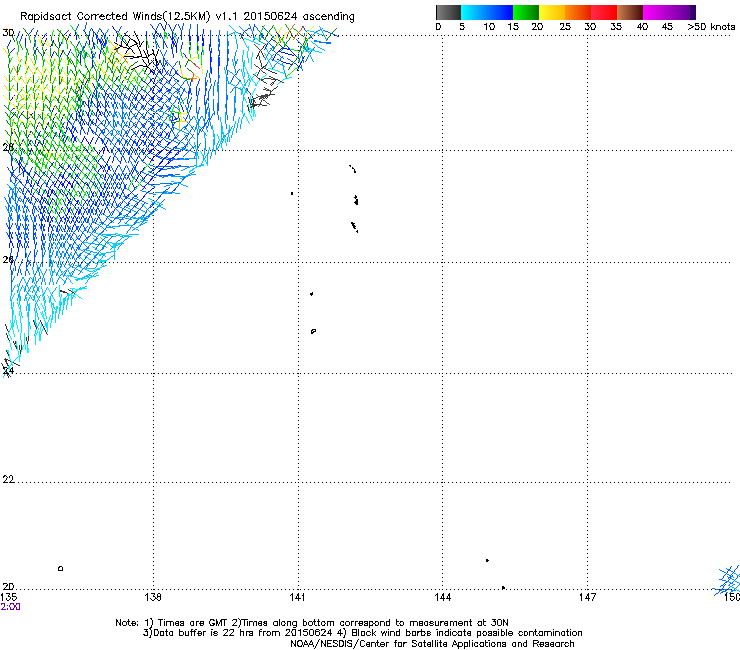Click the Rapidscat Corrected Winds title

187,17
